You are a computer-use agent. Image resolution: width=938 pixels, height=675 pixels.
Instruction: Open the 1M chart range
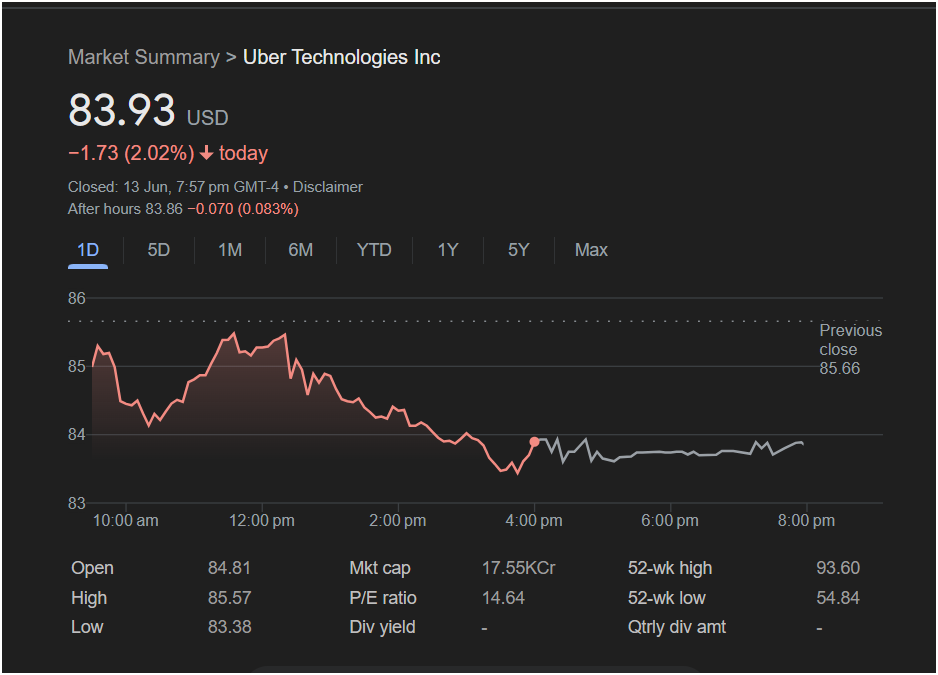(x=230, y=250)
